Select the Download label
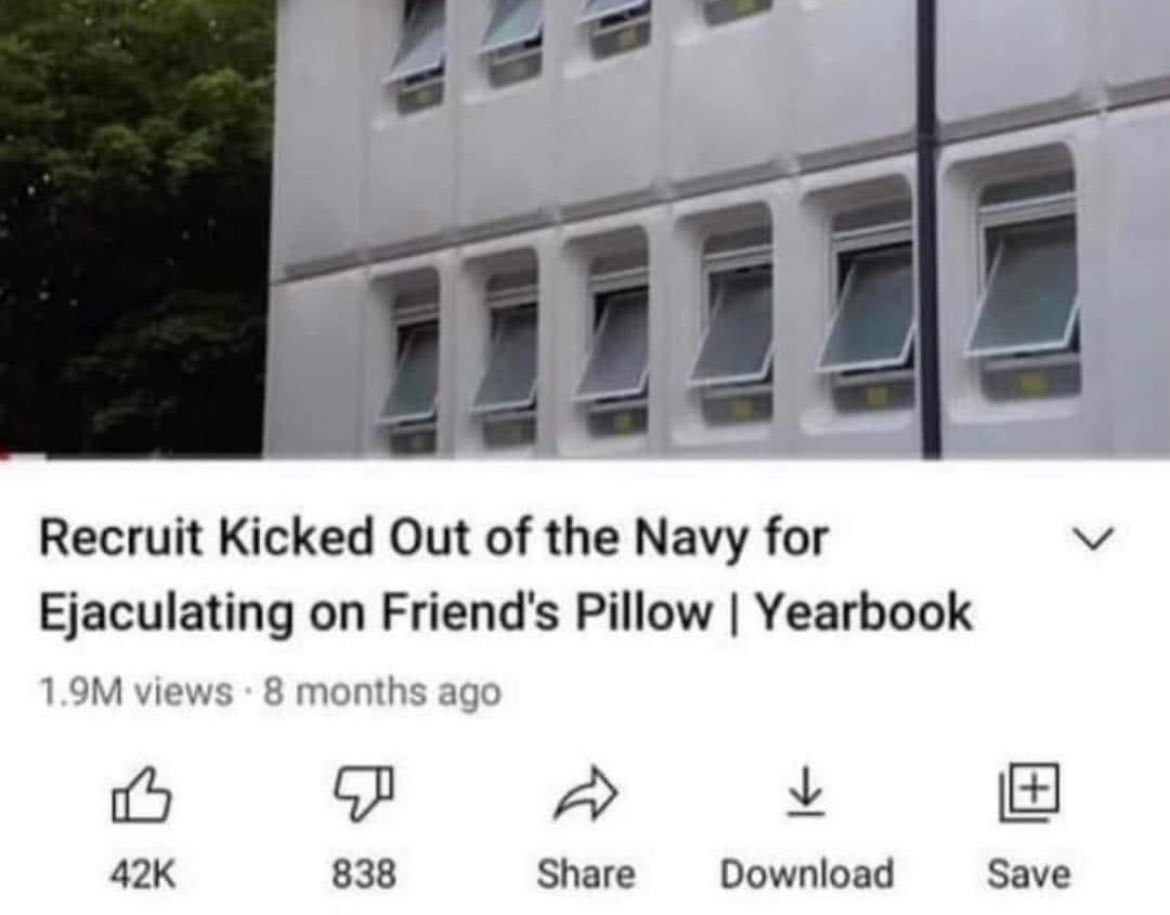 tap(807, 874)
